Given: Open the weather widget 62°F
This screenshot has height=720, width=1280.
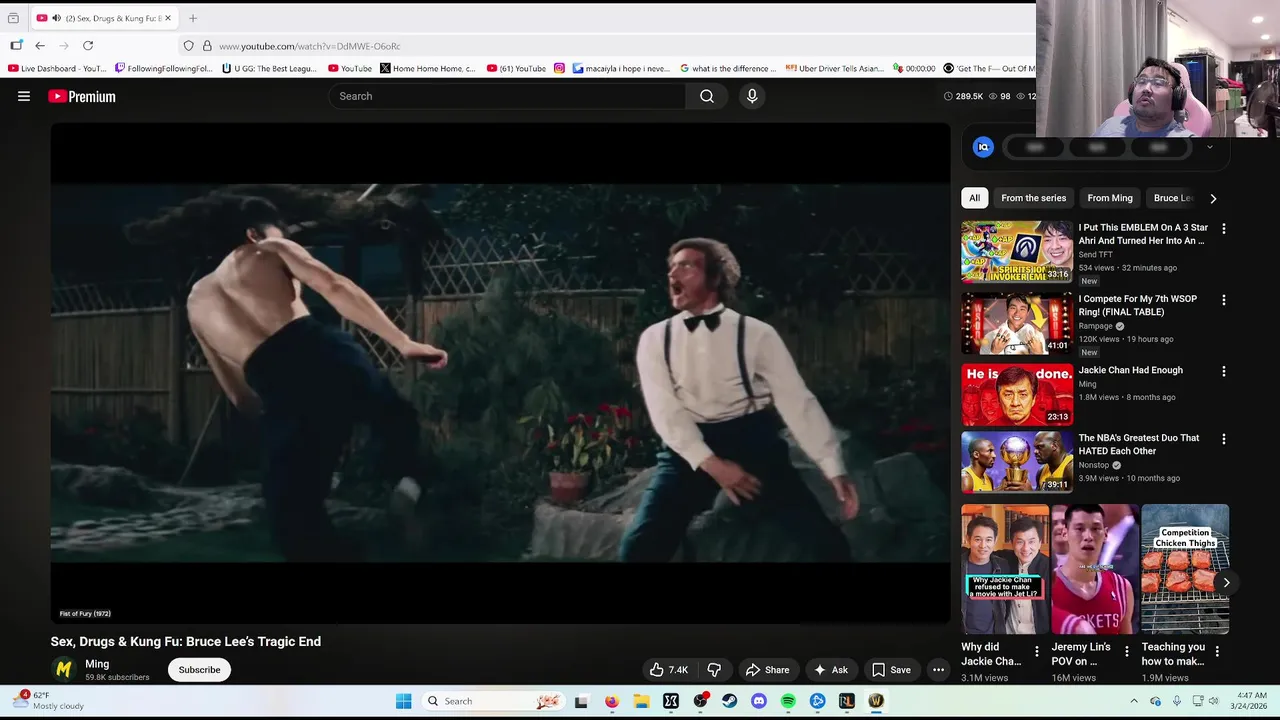Looking at the screenshot, I should coord(48,700).
